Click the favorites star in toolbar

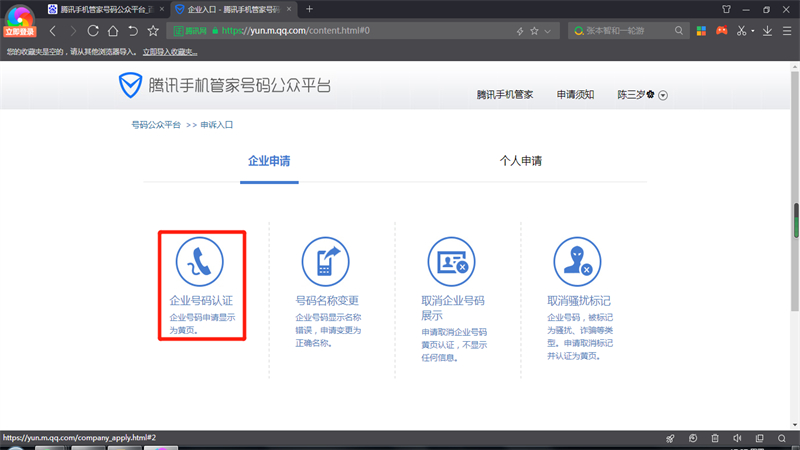pyautogui.click(x=153, y=31)
